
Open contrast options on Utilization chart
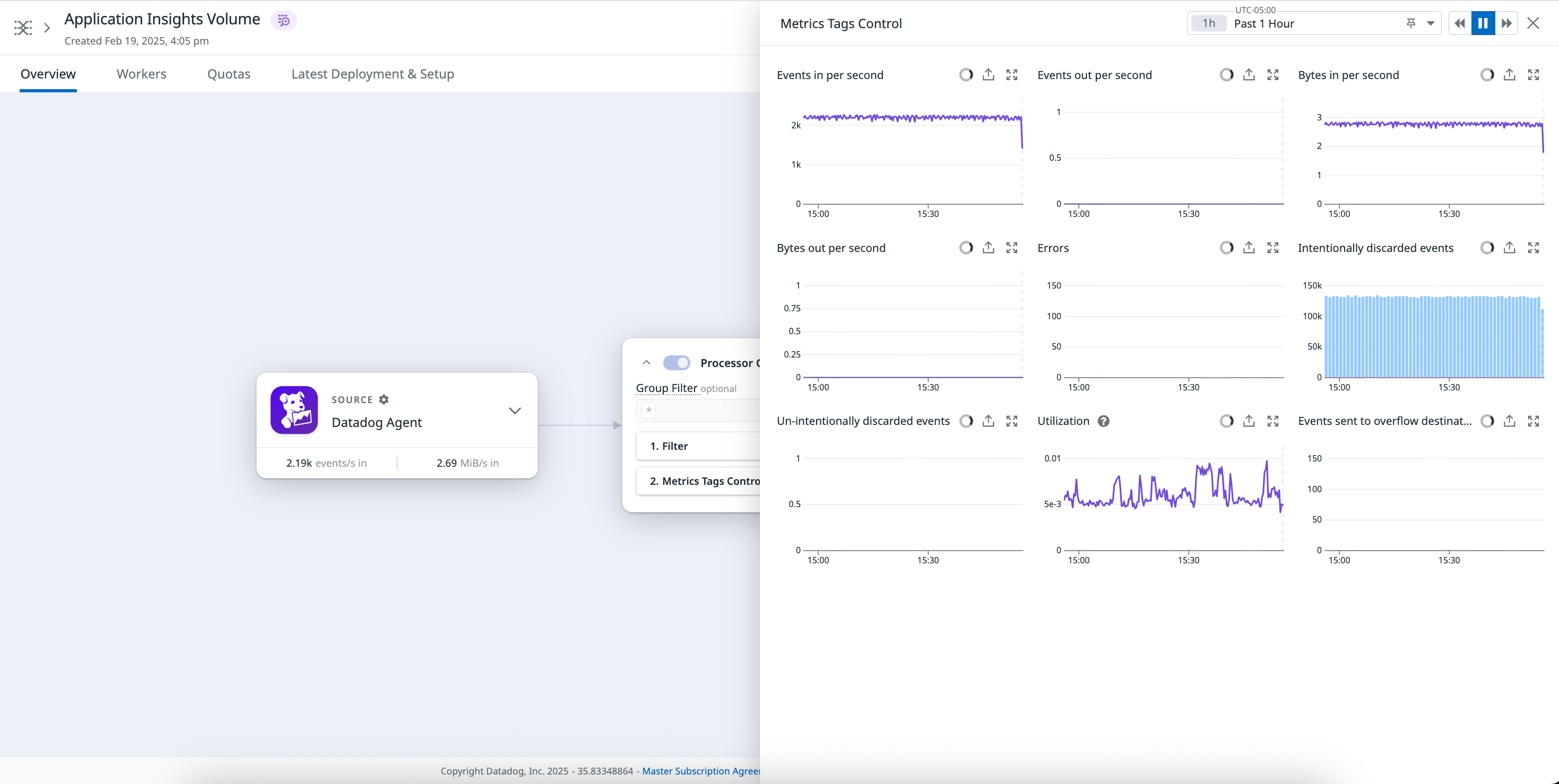(1227, 421)
